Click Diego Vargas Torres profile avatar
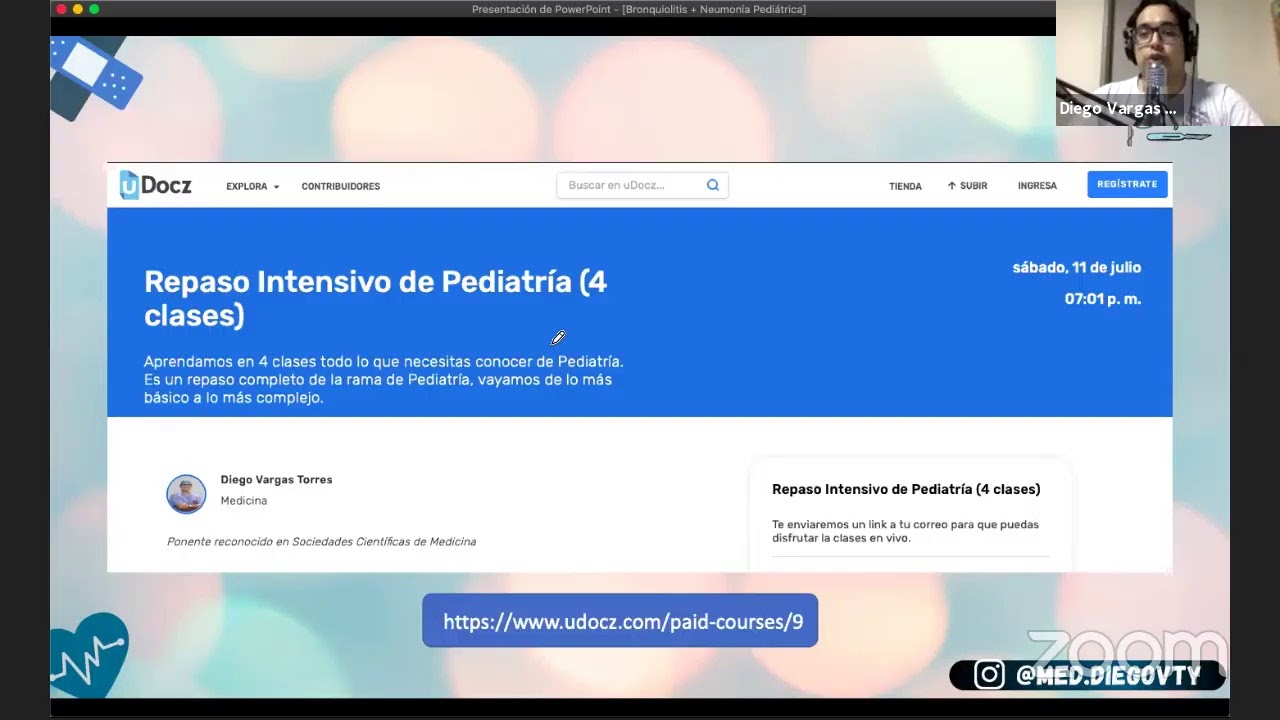The width and height of the screenshot is (1280, 720). (x=186, y=494)
